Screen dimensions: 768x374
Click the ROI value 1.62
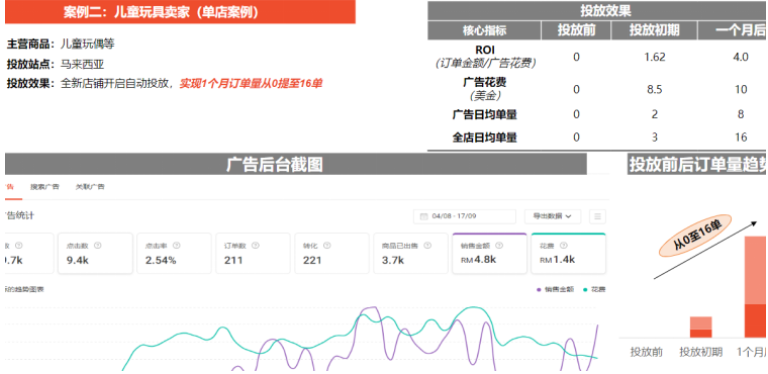coord(655,57)
